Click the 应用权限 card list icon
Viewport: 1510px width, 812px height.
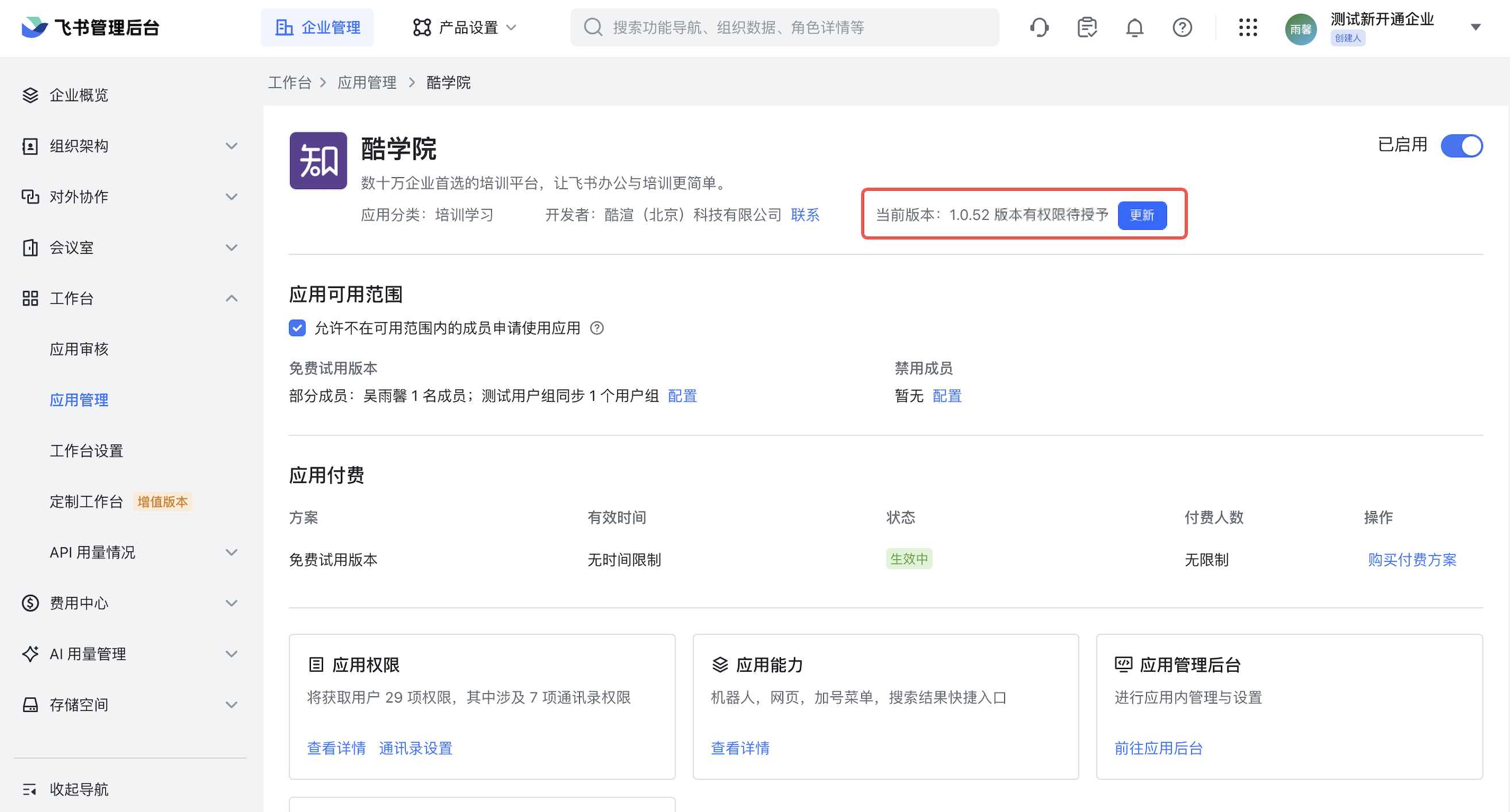316,664
